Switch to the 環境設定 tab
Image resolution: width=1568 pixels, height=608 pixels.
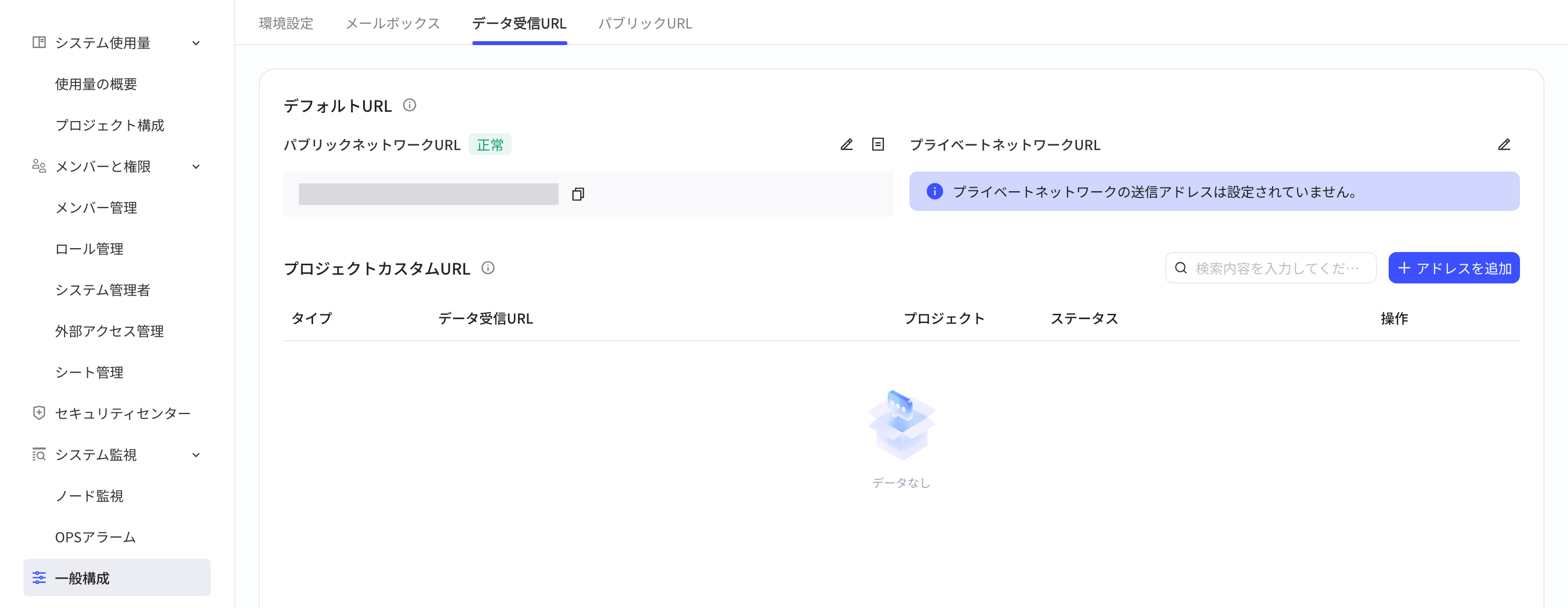pyautogui.click(x=286, y=23)
